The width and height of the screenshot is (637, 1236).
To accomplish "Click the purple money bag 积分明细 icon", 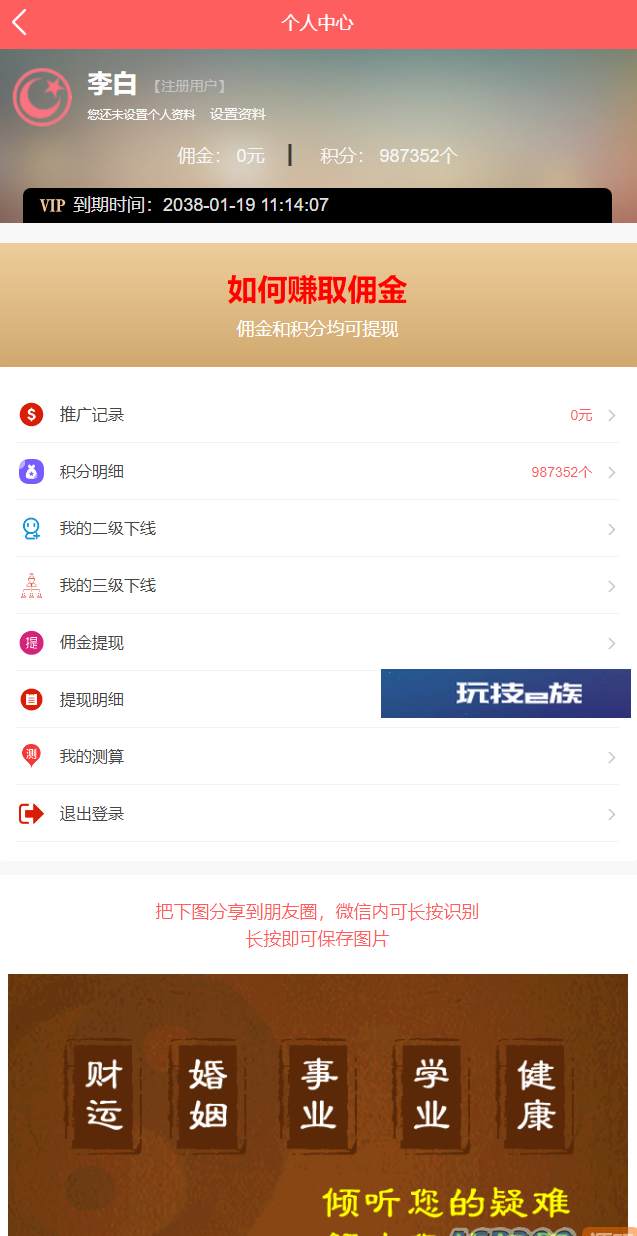I will tap(31, 471).
